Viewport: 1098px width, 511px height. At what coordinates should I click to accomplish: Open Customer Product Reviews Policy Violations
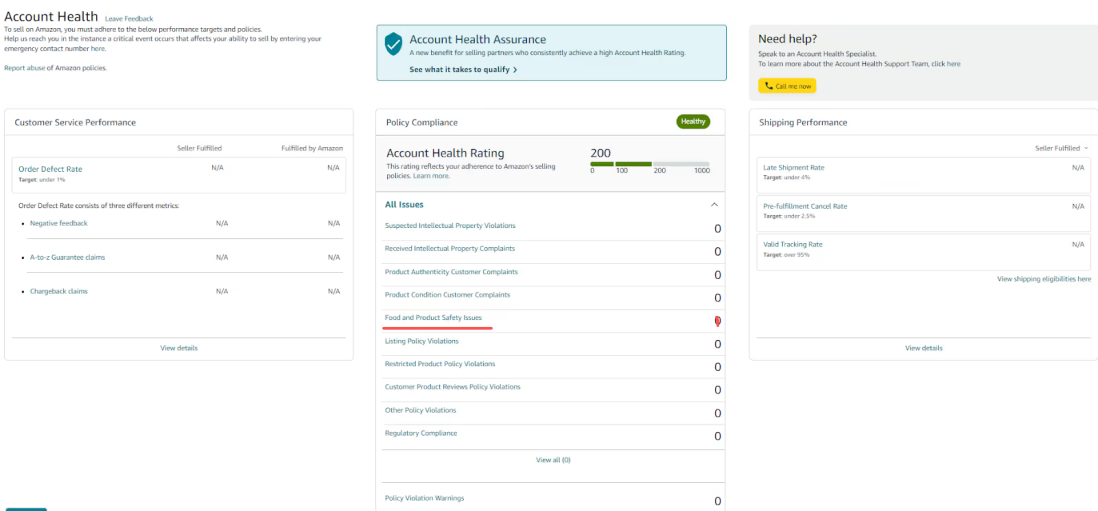click(x=453, y=387)
